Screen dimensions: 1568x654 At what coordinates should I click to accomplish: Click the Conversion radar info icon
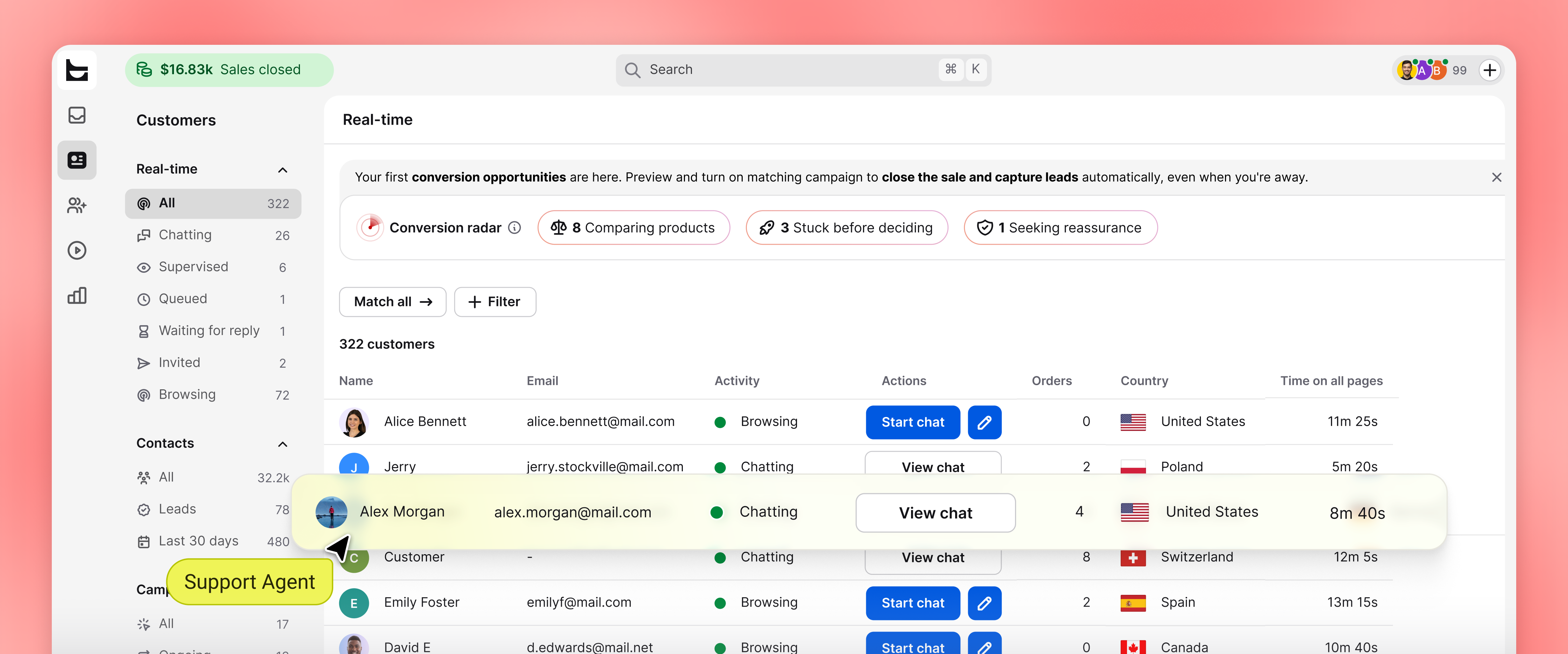point(514,228)
